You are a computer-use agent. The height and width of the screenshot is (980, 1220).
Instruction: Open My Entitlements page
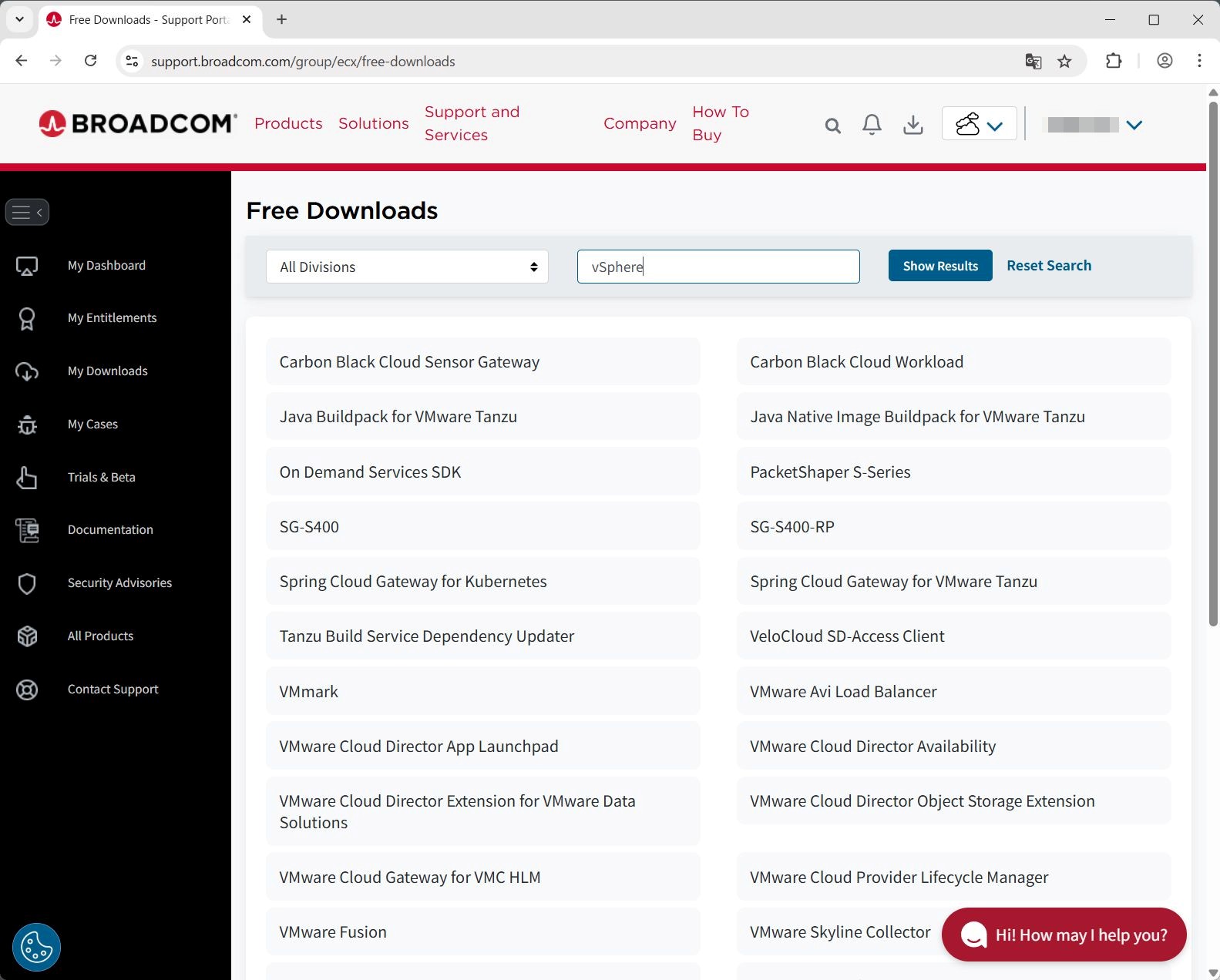tap(112, 318)
